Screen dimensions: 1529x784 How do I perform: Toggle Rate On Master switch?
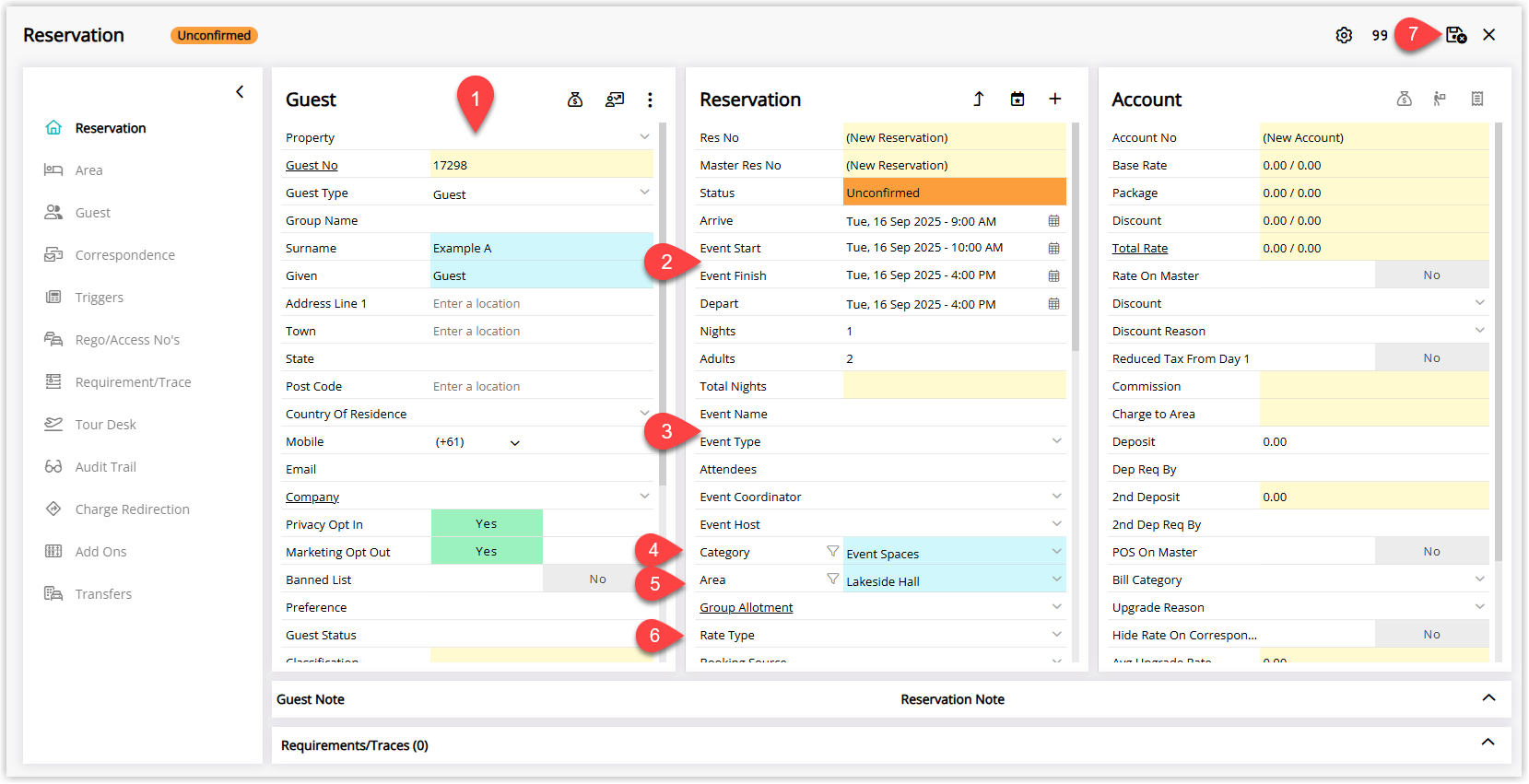tap(1431, 275)
